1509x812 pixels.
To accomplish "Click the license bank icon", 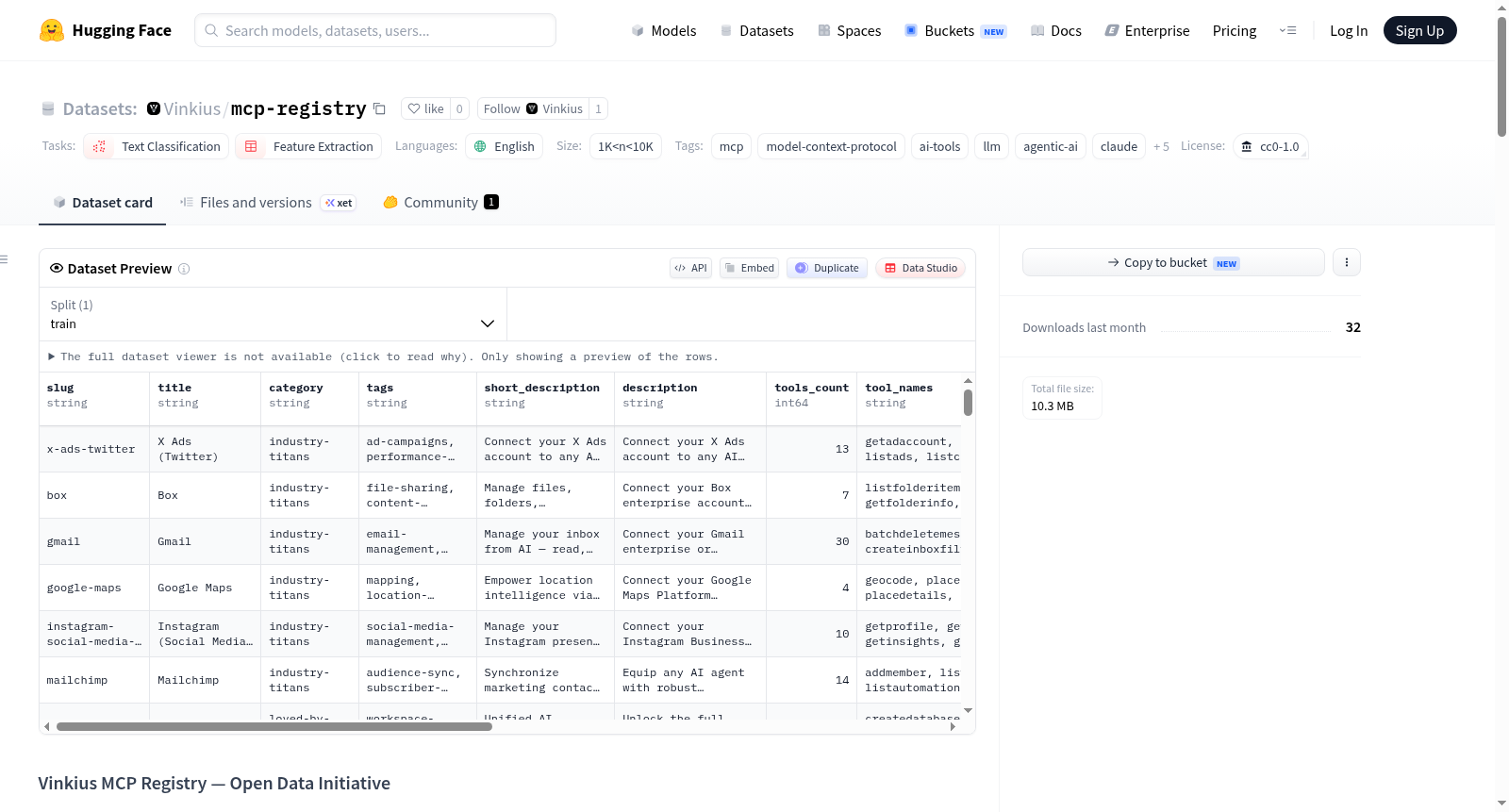I will click(x=1247, y=146).
